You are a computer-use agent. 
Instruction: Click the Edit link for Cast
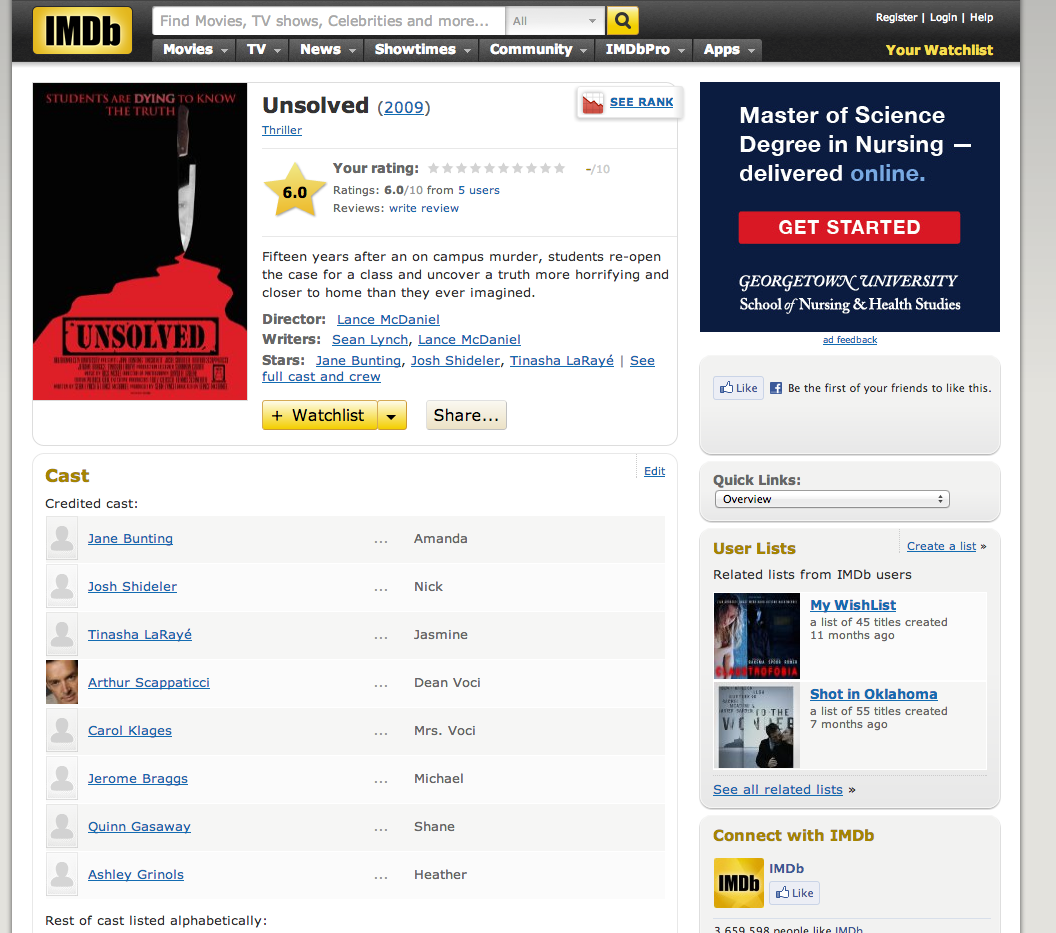tap(654, 471)
